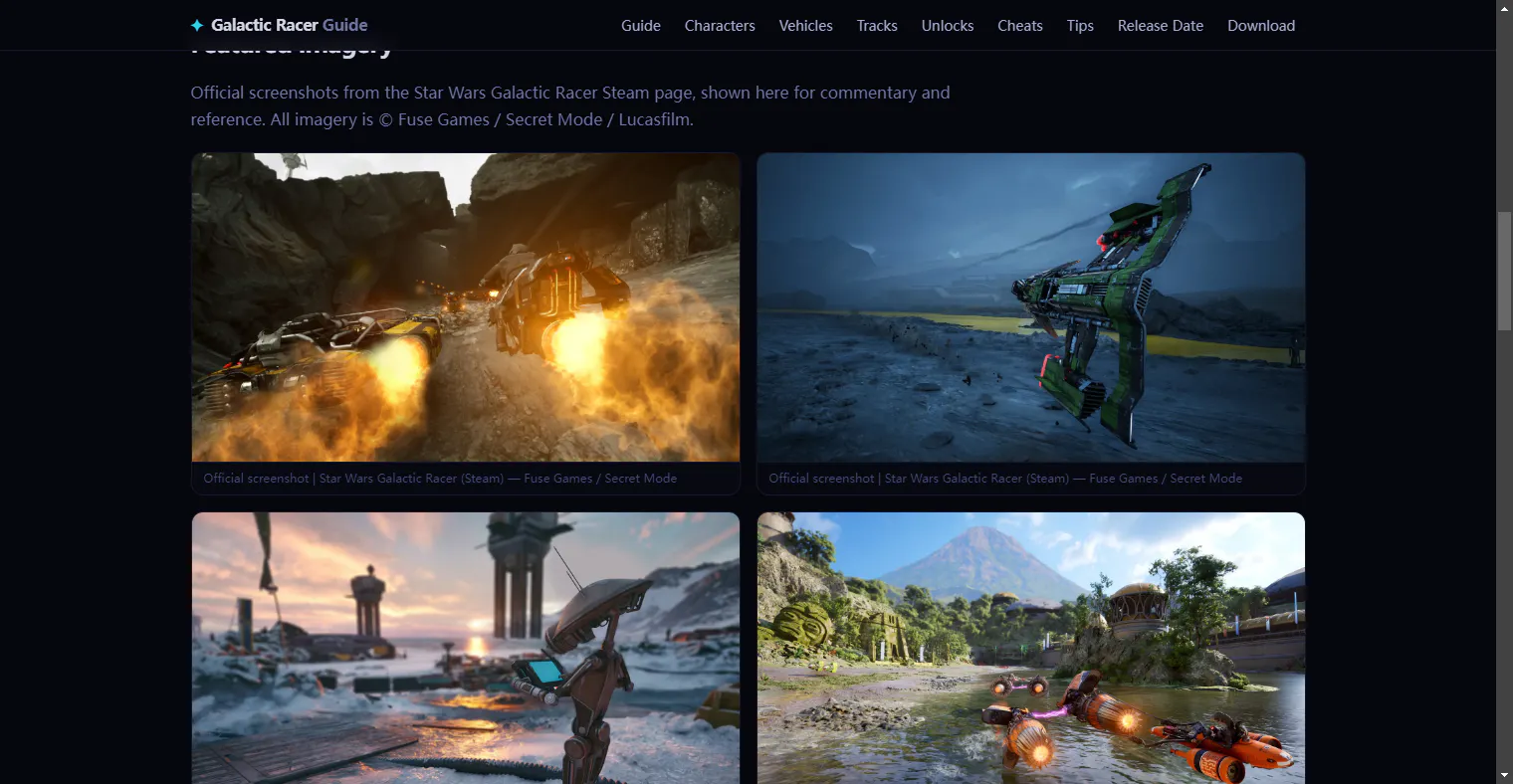Screen dimensions: 1513x784
Task: Select Tracks in the top navigation
Action: point(877,26)
